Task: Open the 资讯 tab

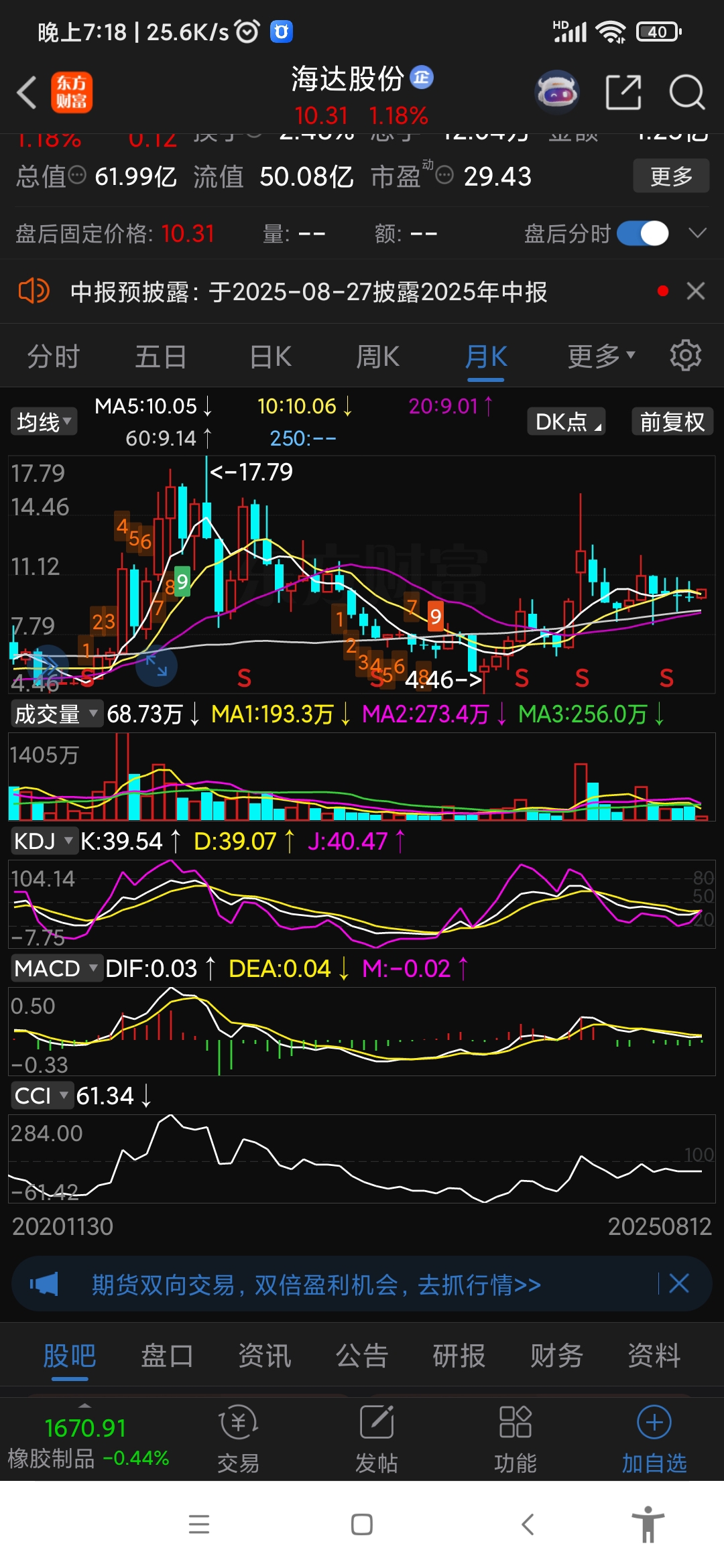Action: pyautogui.click(x=265, y=1356)
